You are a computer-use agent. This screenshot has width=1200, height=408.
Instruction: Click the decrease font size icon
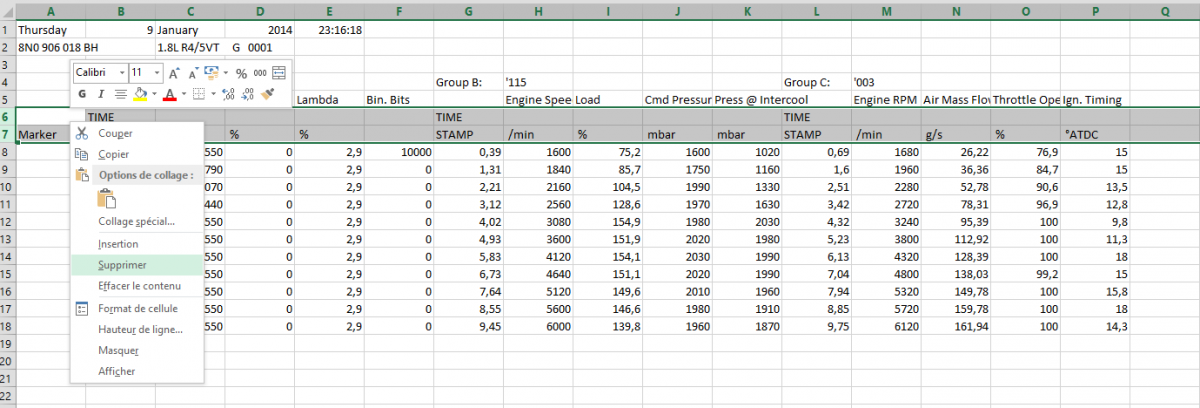192,73
